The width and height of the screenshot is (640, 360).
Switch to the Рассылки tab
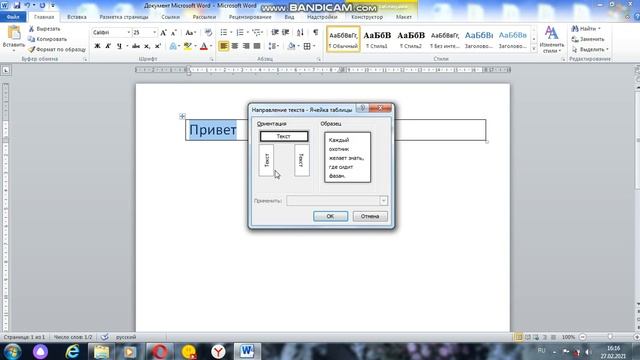point(204,17)
